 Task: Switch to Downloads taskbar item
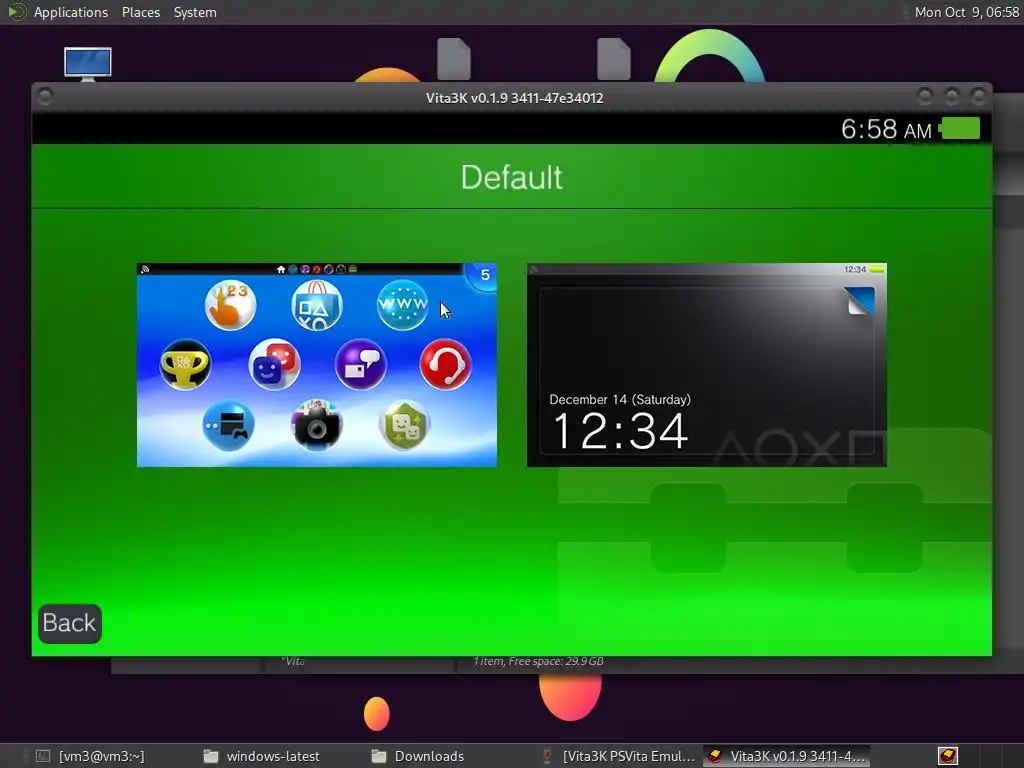click(418, 756)
